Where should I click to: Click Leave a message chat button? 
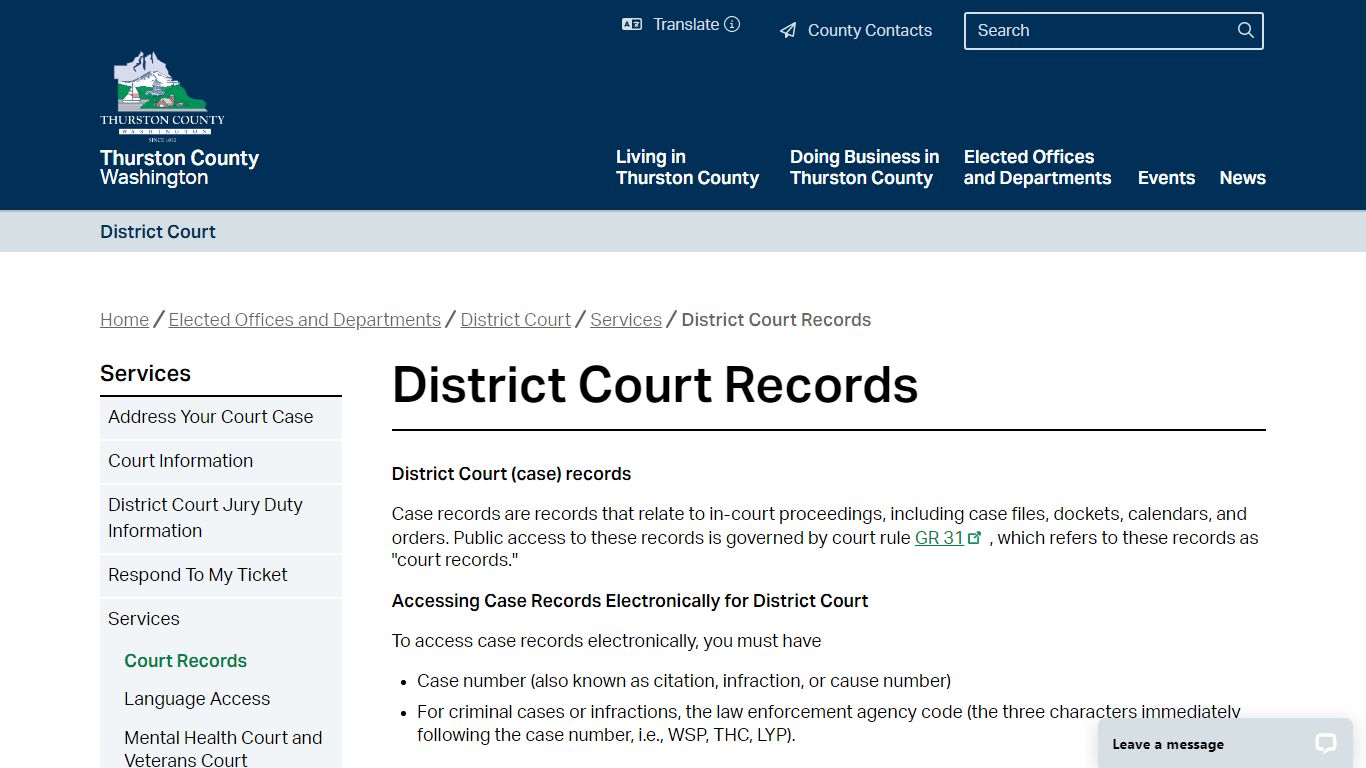[x=1225, y=743]
